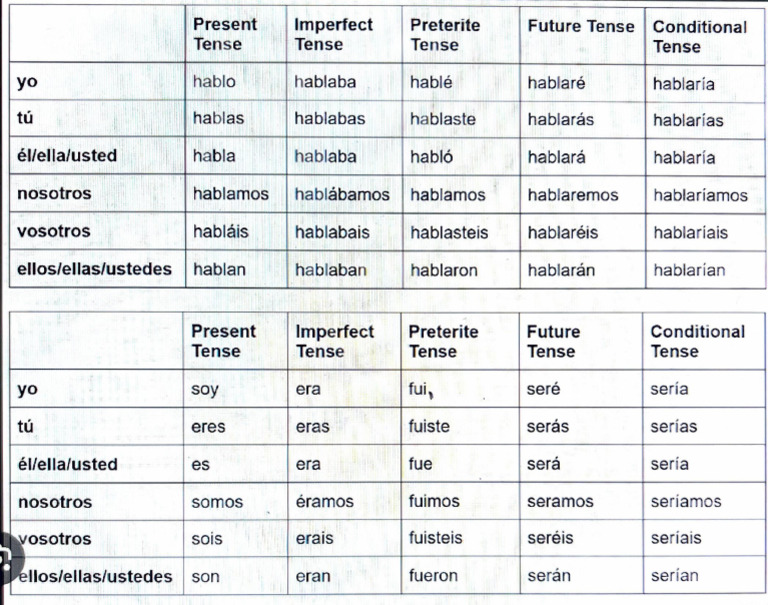Select the 'somos' present tense cell
The height and width of the screenshot is (605, 768).
point(211,501)
